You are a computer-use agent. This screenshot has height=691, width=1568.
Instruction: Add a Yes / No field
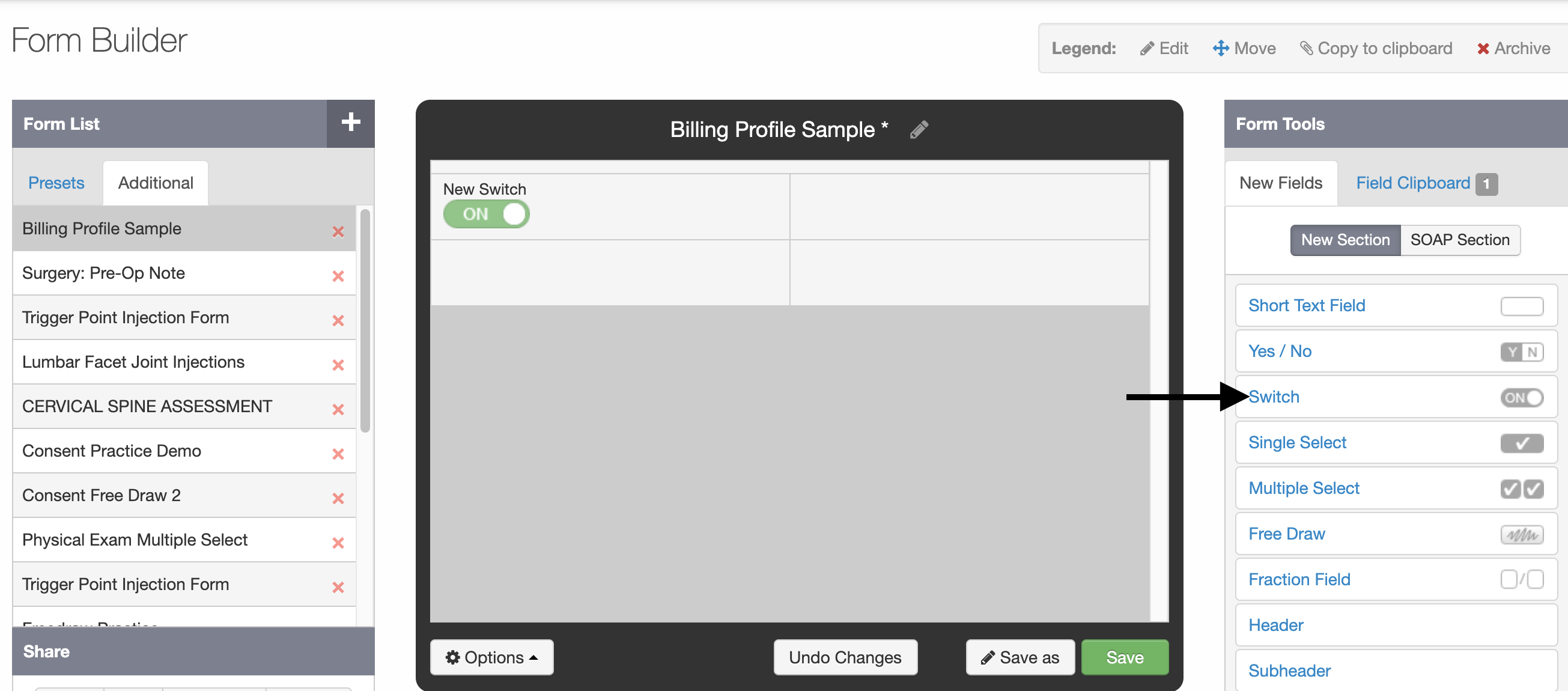(x=1396, y=352)
